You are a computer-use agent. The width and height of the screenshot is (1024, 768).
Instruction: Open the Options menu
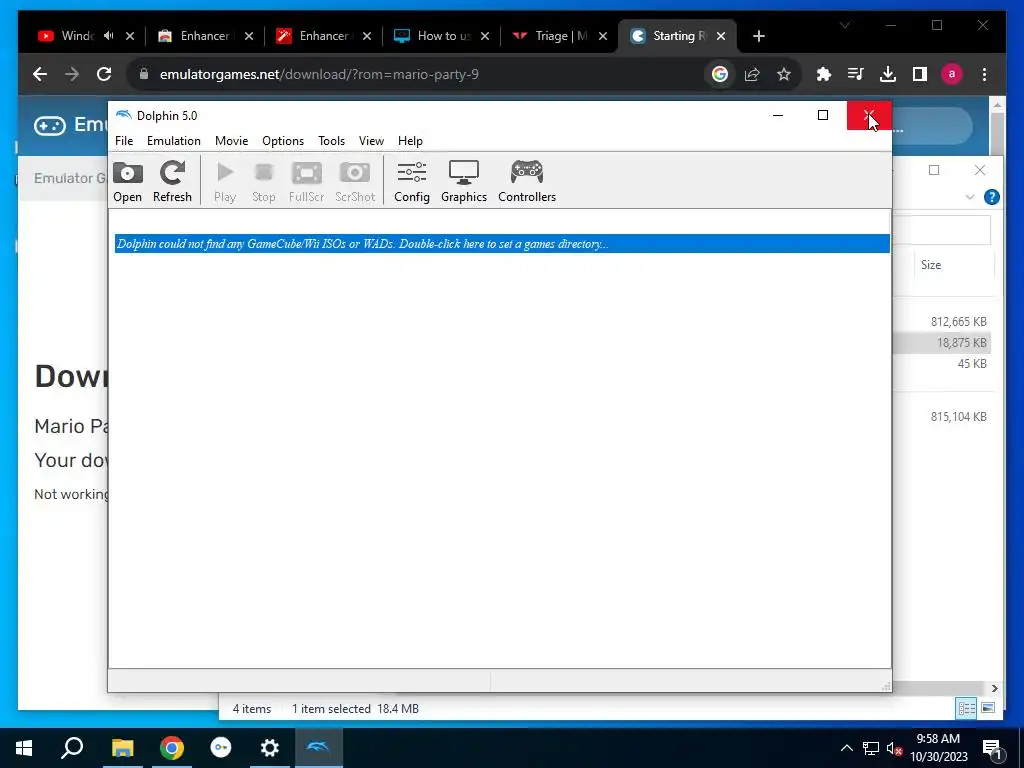click(283, 141)
